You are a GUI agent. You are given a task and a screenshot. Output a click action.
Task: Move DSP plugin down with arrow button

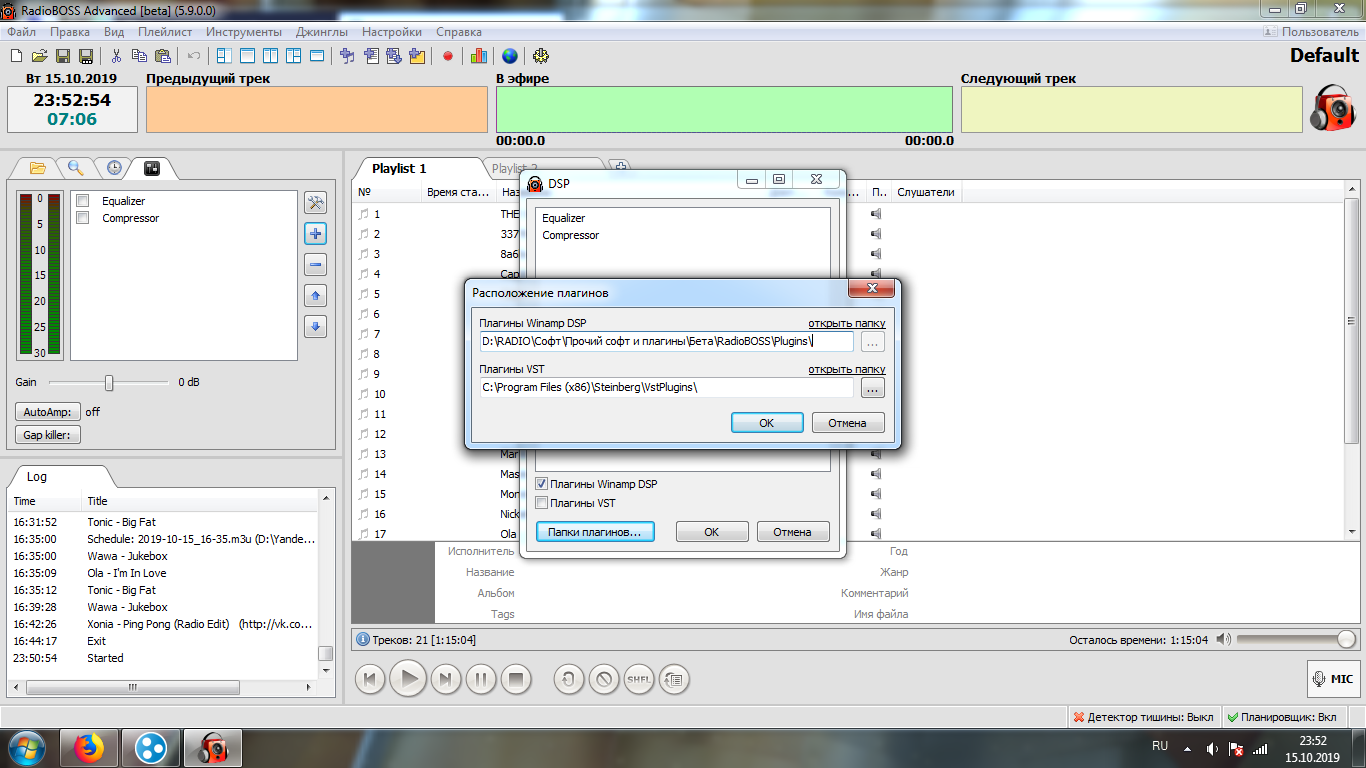coord(316,326)
